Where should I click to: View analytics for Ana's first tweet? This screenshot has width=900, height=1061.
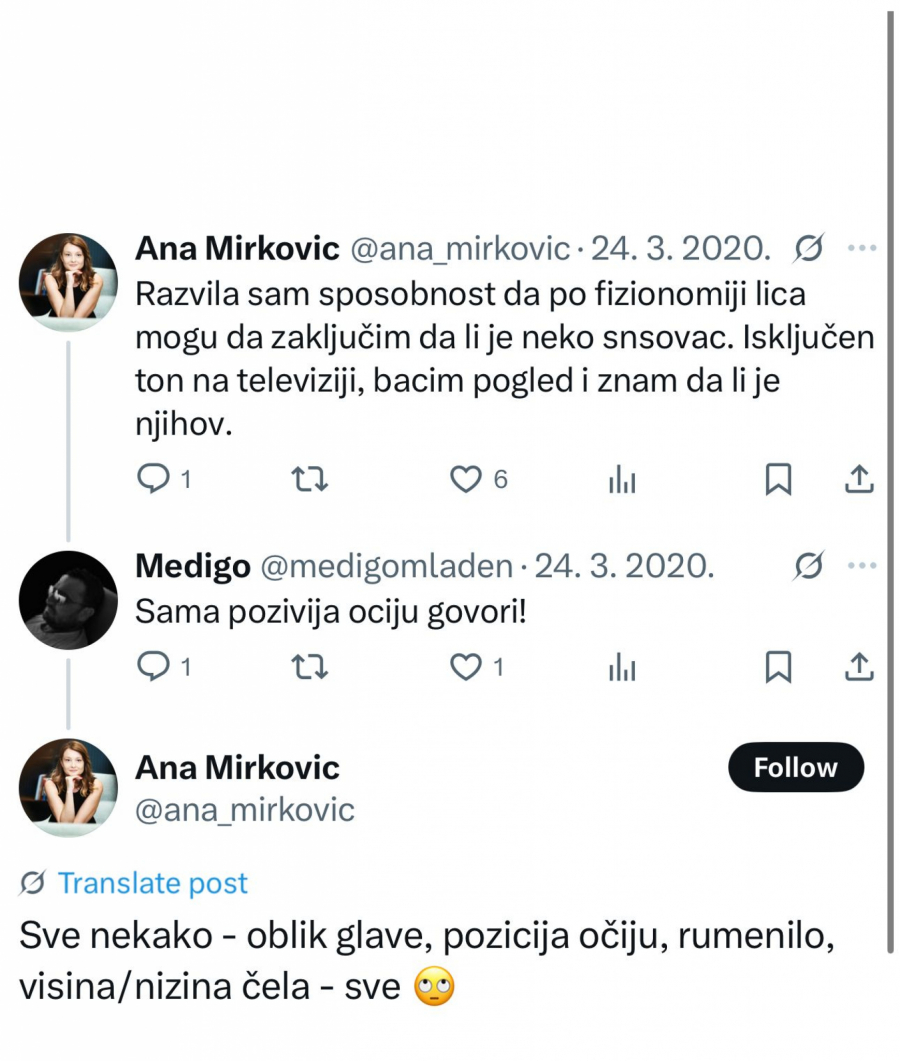[622, 480]
